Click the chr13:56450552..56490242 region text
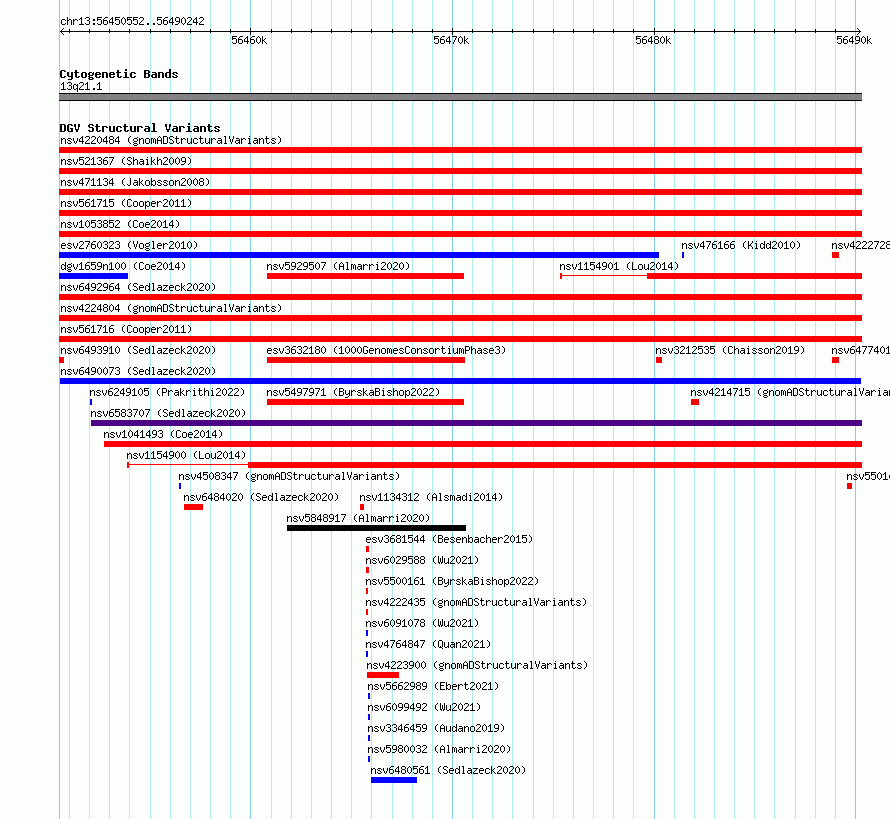 click(x=132, y=22)
